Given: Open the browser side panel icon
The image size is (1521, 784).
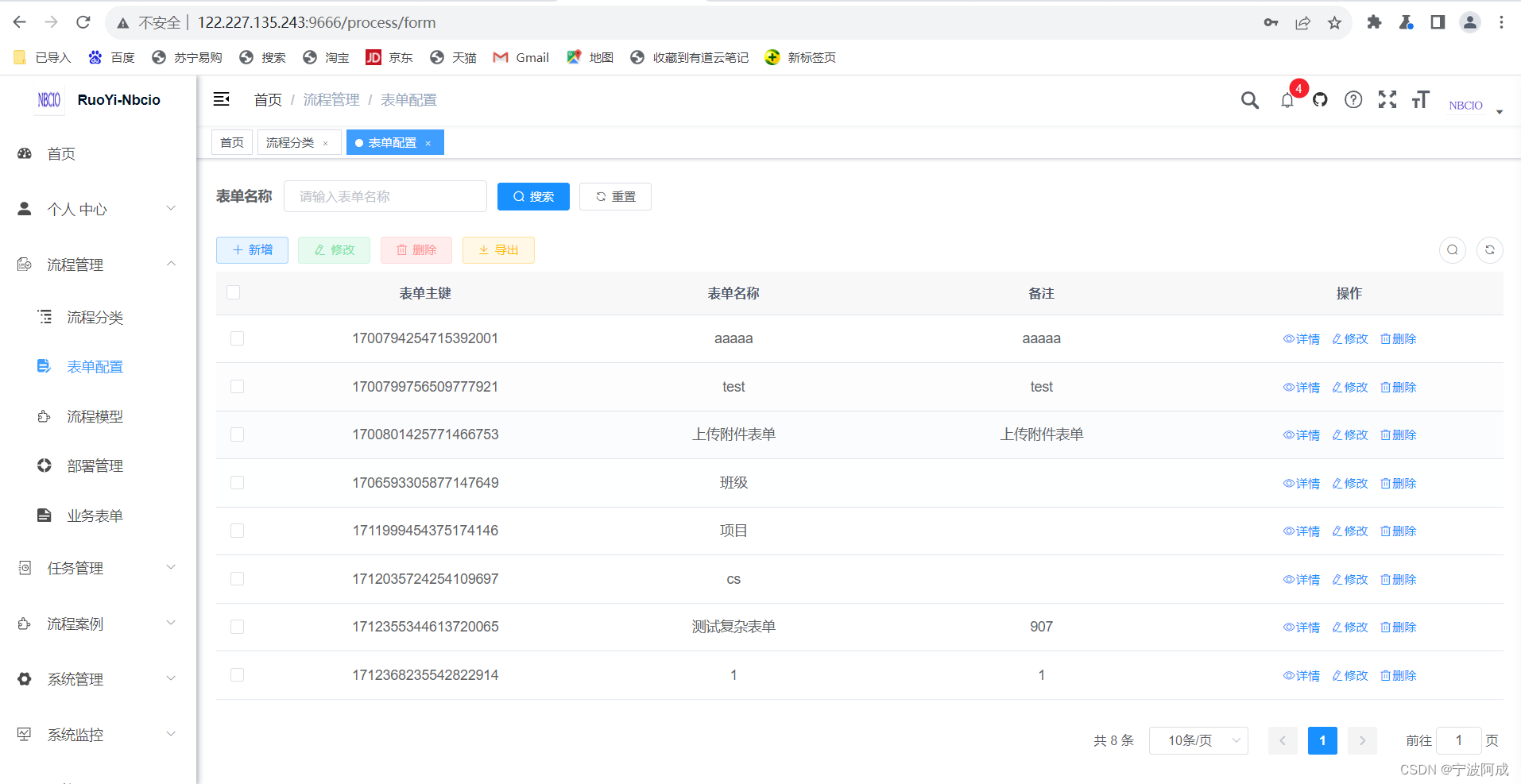Looking at the screenshot, I should point(1438,22).
